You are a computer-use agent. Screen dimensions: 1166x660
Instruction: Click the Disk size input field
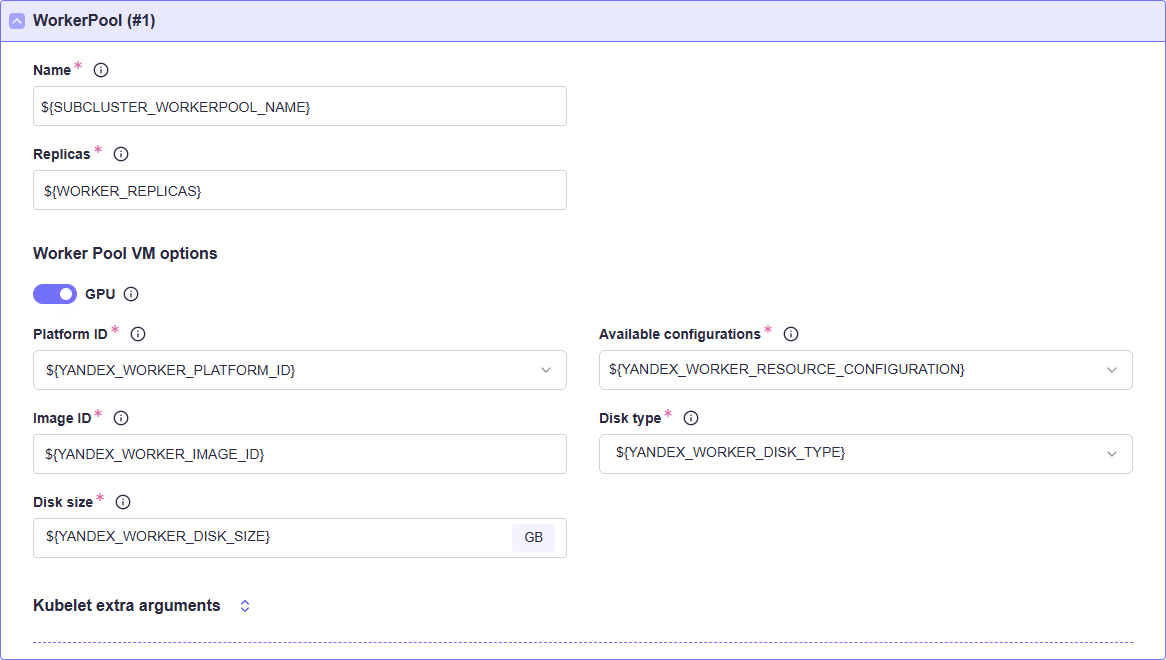coord(272,537)
